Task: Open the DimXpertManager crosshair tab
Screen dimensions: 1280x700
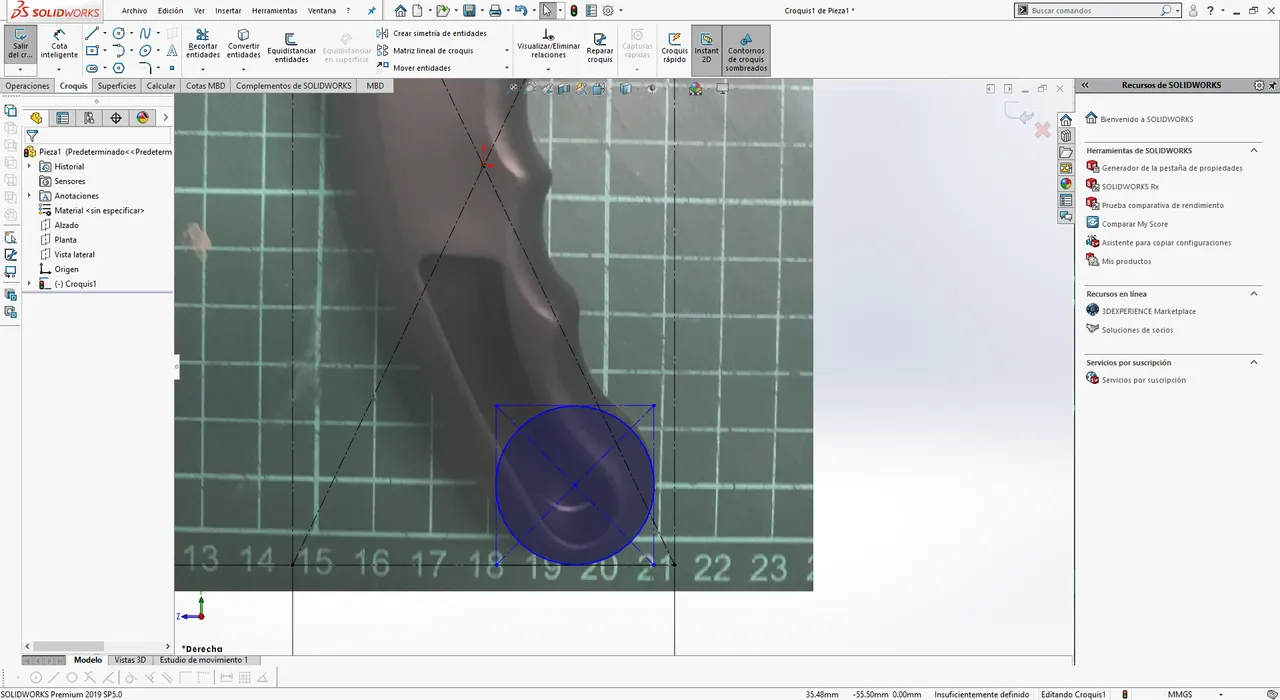Action: coord(116,118)
